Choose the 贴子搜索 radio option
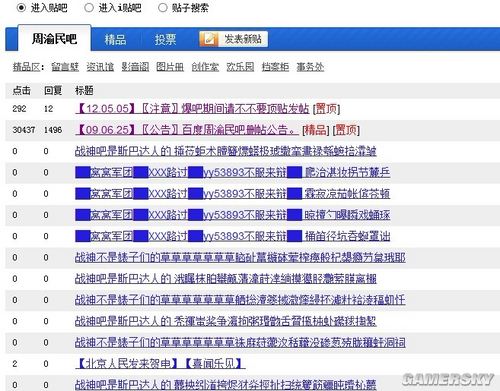 [162, 7]
